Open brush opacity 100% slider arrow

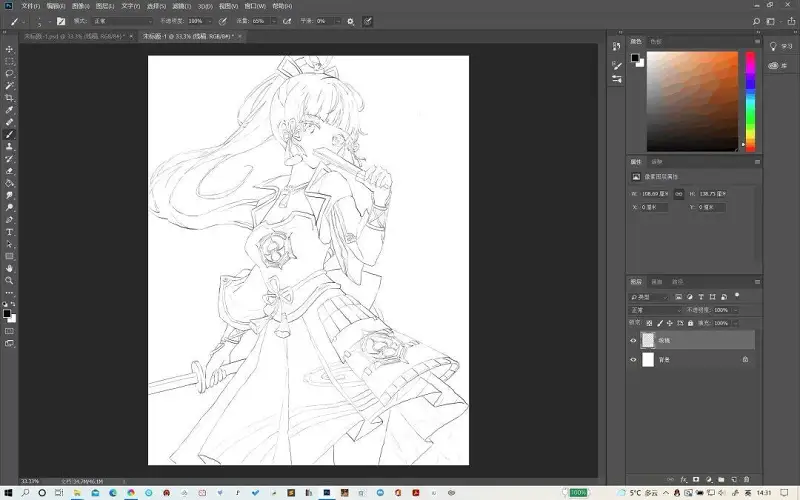[210, 21]
